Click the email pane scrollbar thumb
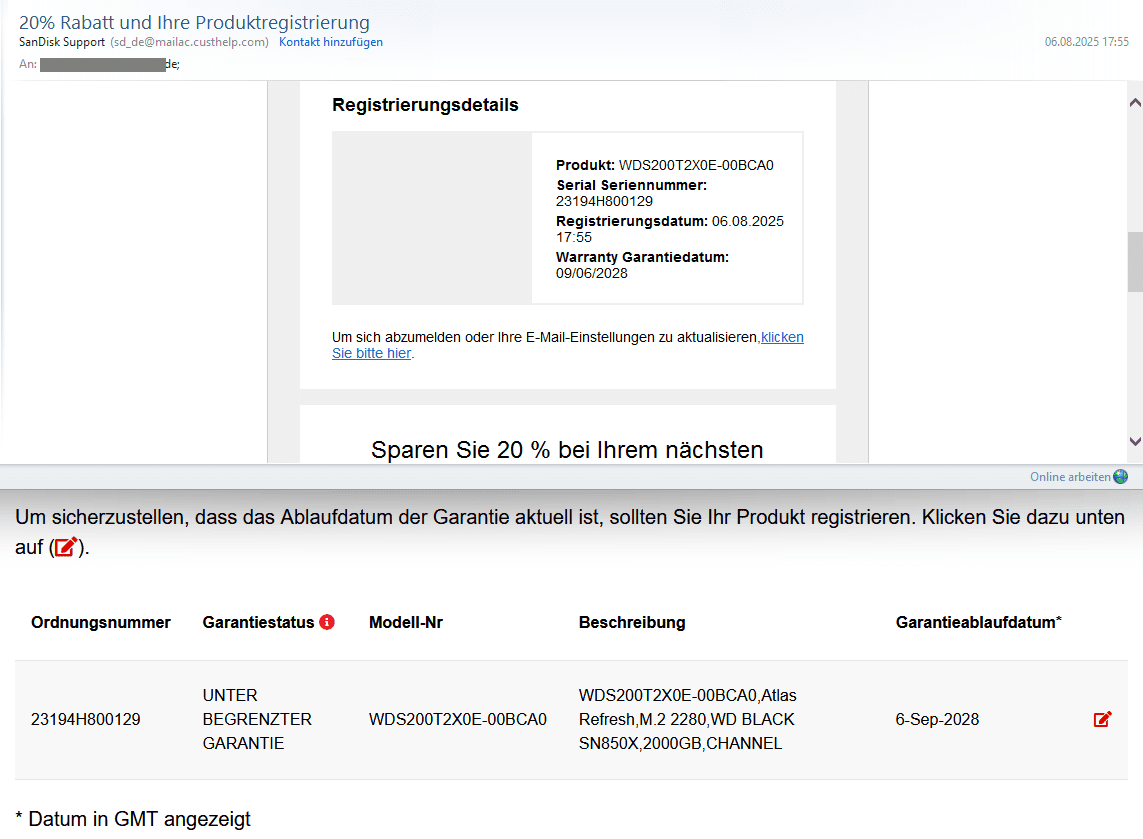The height and width of the screenshot is (839, 1143). click(x=1135, y=262)
